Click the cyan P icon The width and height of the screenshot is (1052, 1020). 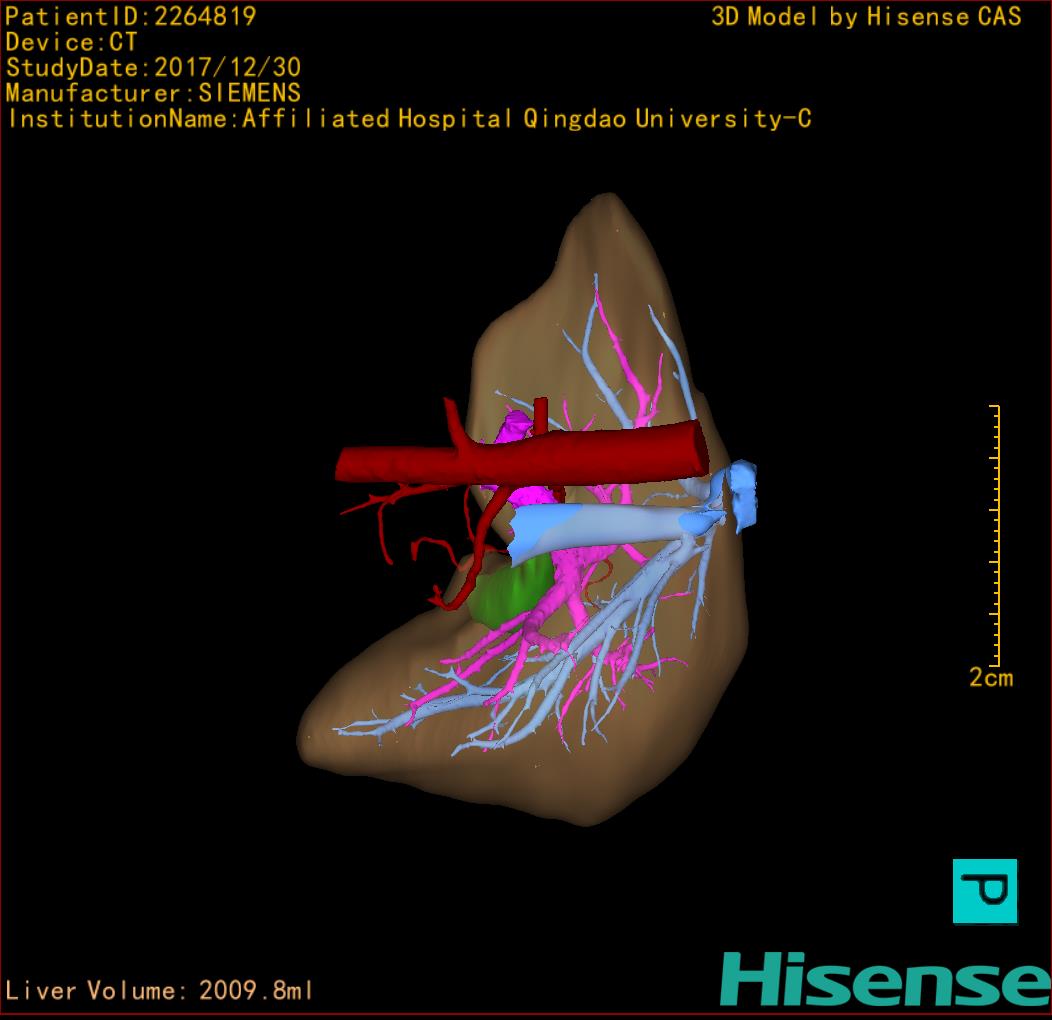point(985,891)
